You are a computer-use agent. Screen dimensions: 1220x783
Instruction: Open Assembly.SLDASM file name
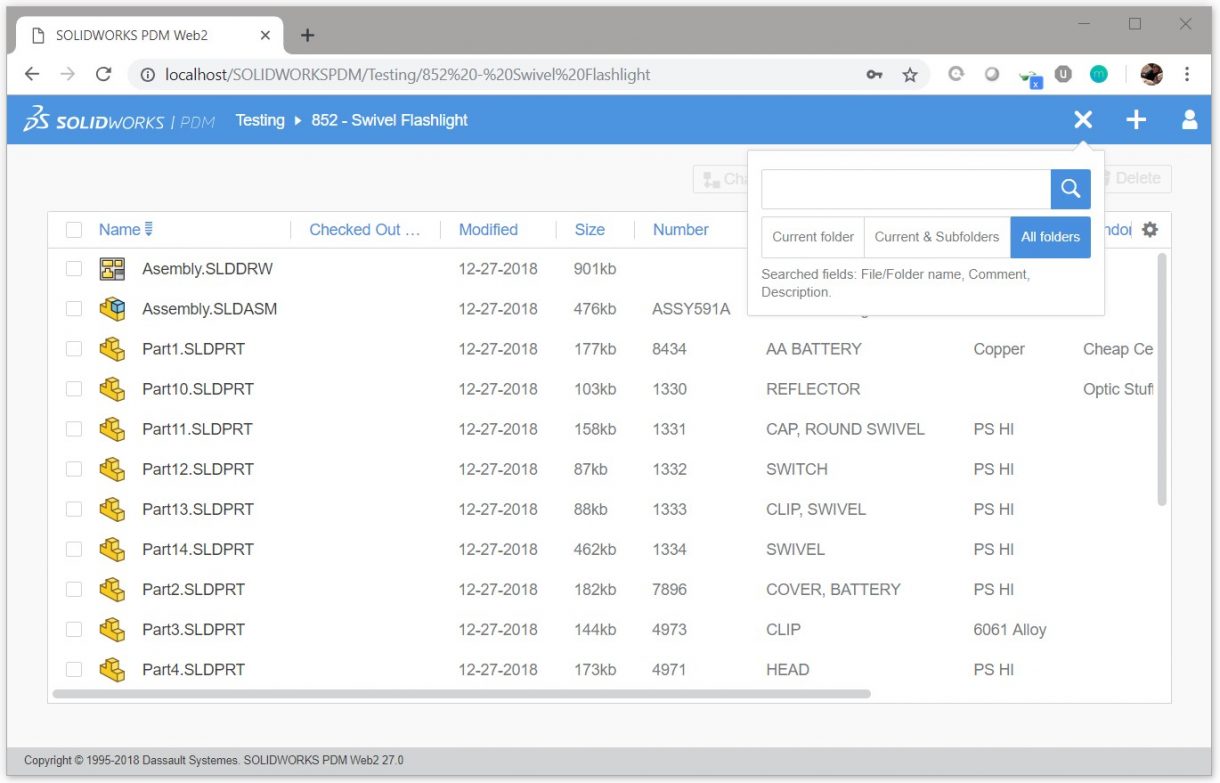(x=209, y=309)
